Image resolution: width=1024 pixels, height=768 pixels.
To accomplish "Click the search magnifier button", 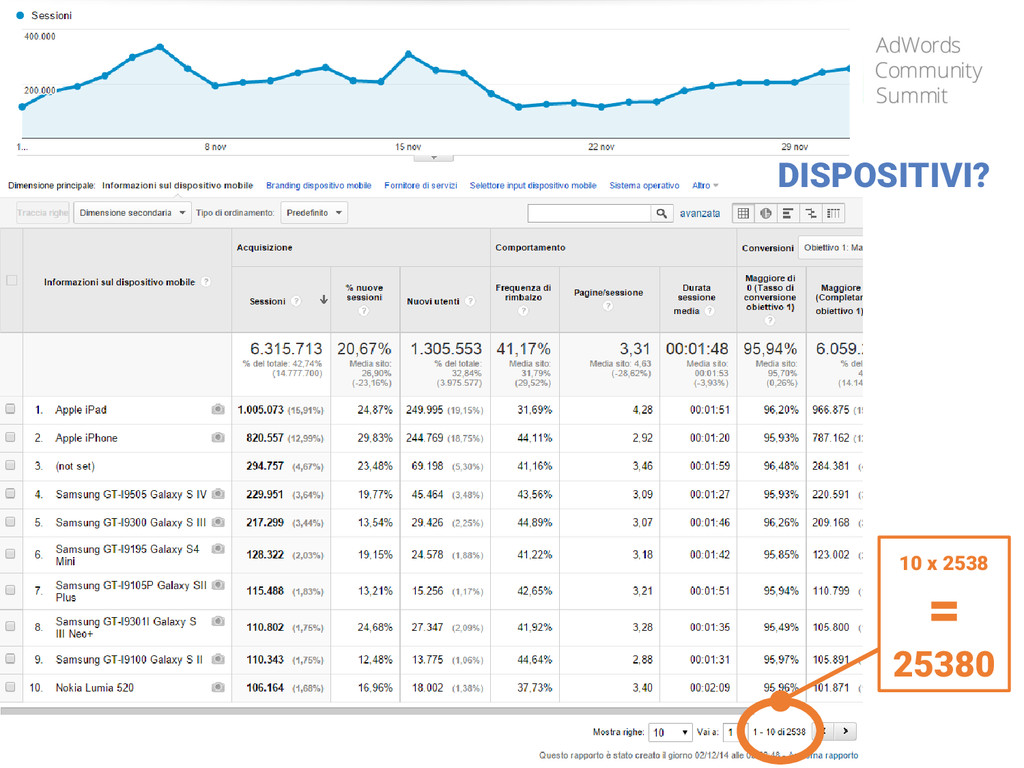I will pyautogui.click(x=662, y=213).
